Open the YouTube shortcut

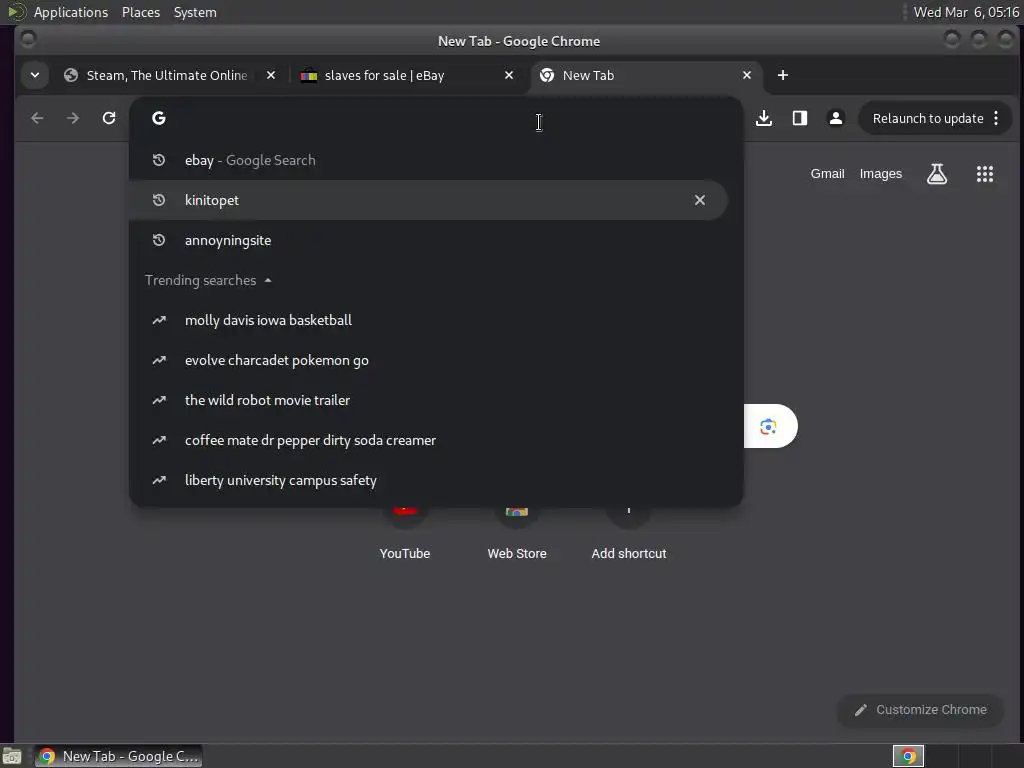[405, 536]
